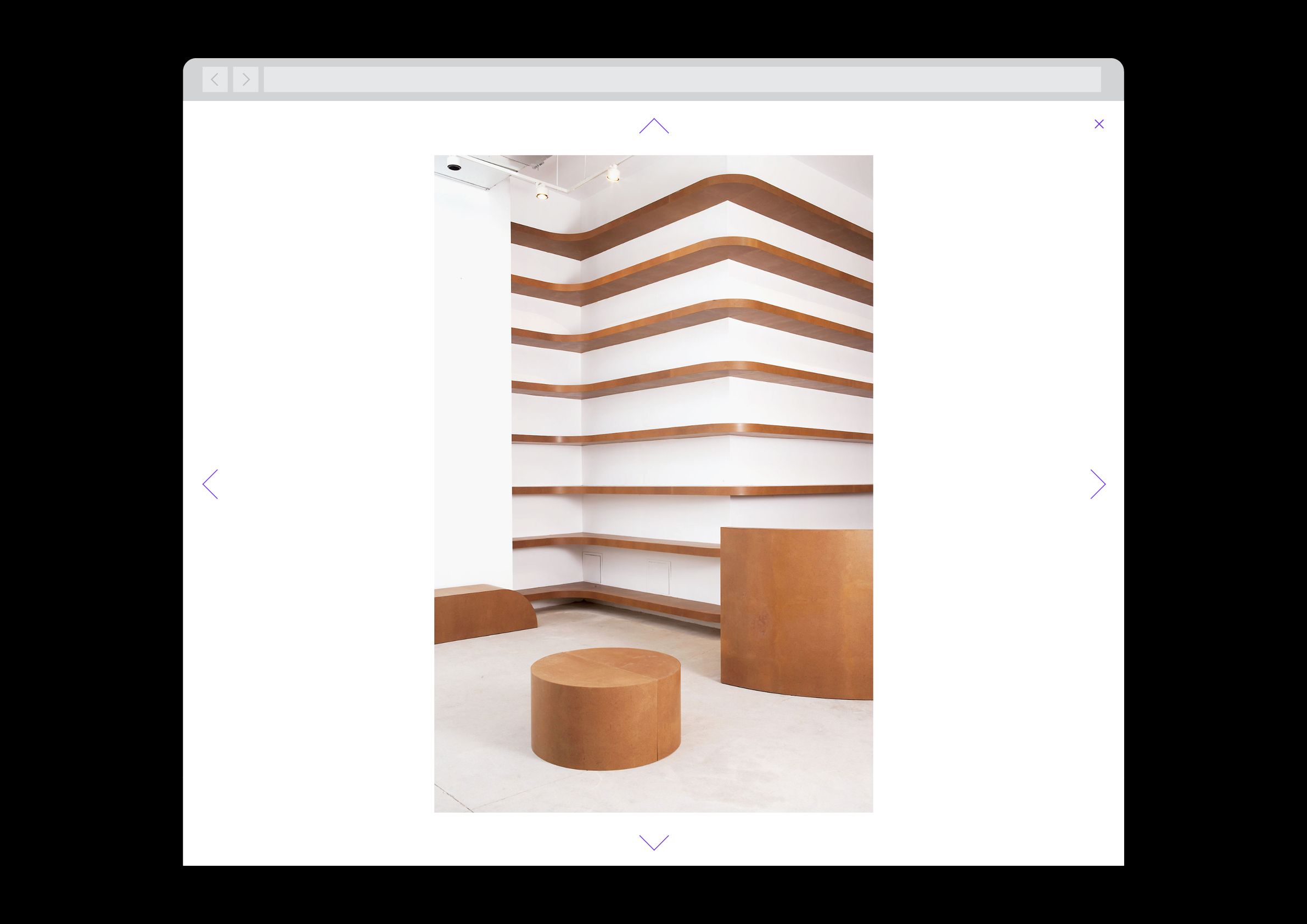Click the purple up chevron above photo
Screen dimensions: 1307x924
click(x=653, y=126)
